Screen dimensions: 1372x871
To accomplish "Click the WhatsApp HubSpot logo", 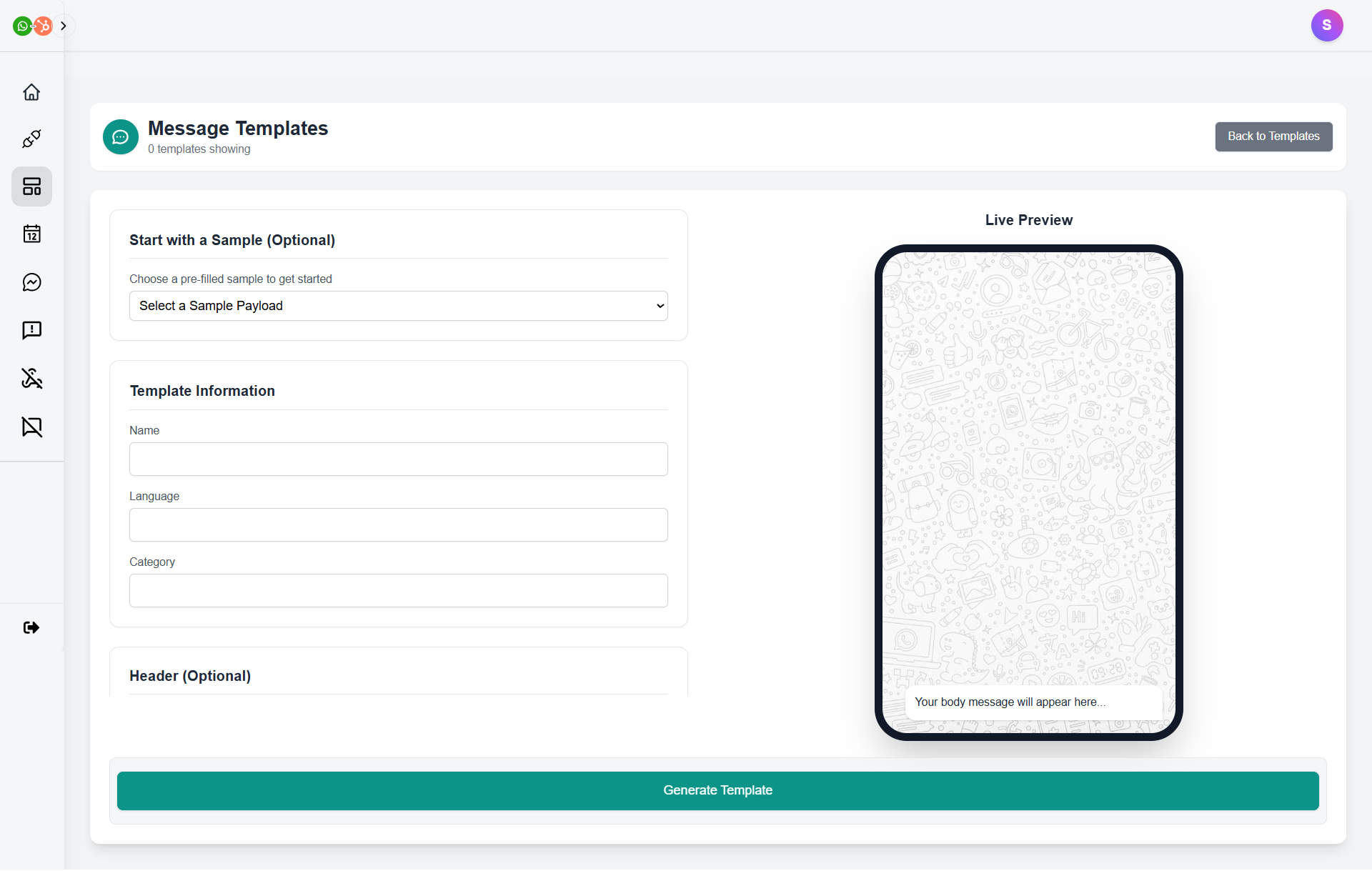I will [32, 26].
